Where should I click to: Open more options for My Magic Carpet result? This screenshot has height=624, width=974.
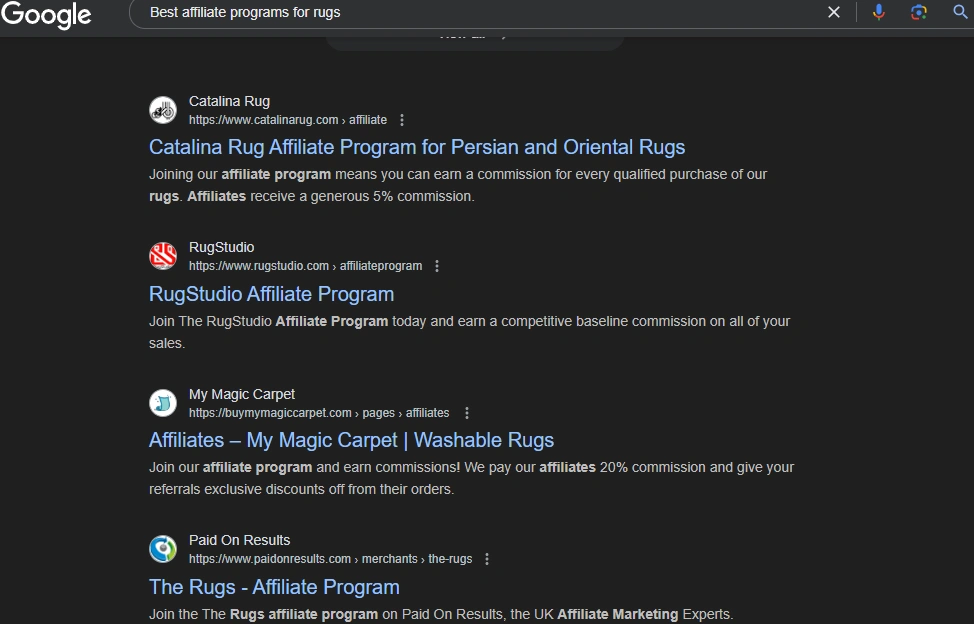point(467,413)
